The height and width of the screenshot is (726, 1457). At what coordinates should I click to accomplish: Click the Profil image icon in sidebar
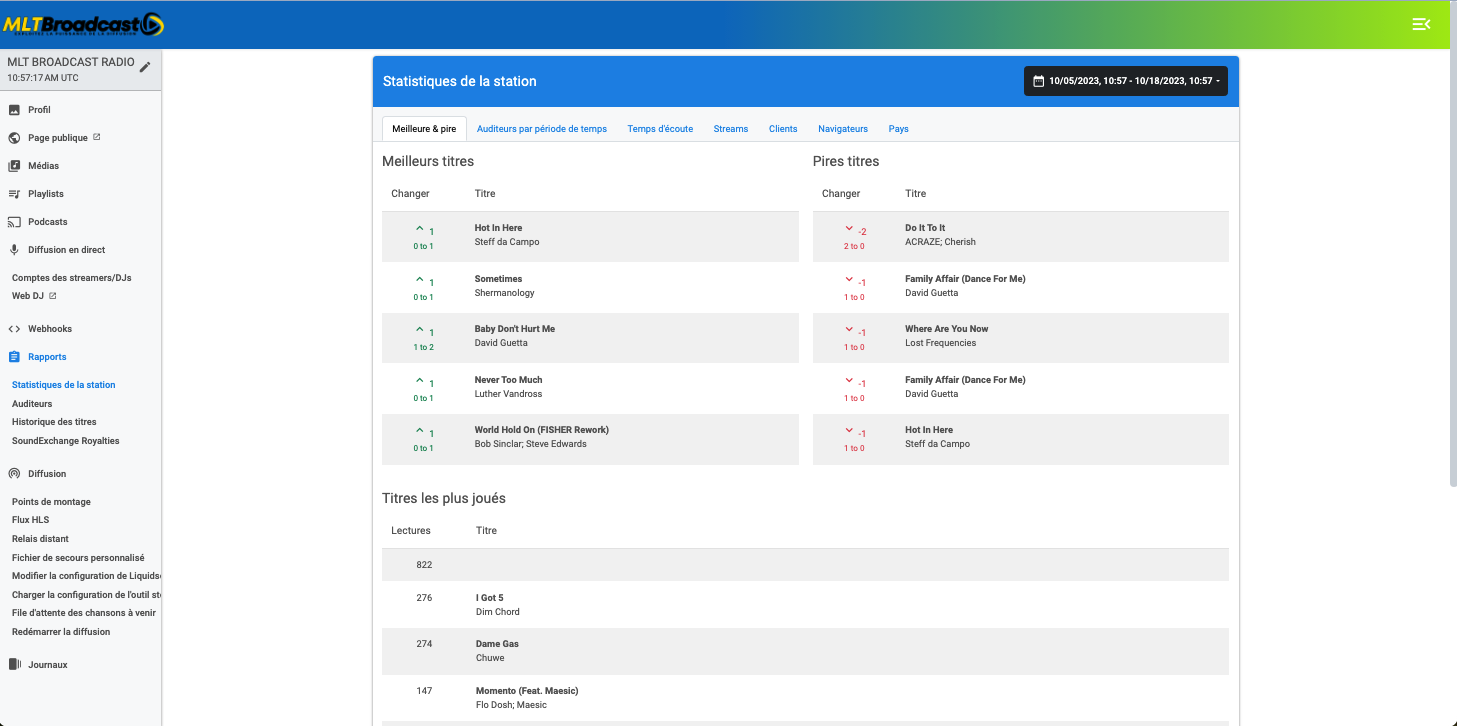click(x=14, y=110)
